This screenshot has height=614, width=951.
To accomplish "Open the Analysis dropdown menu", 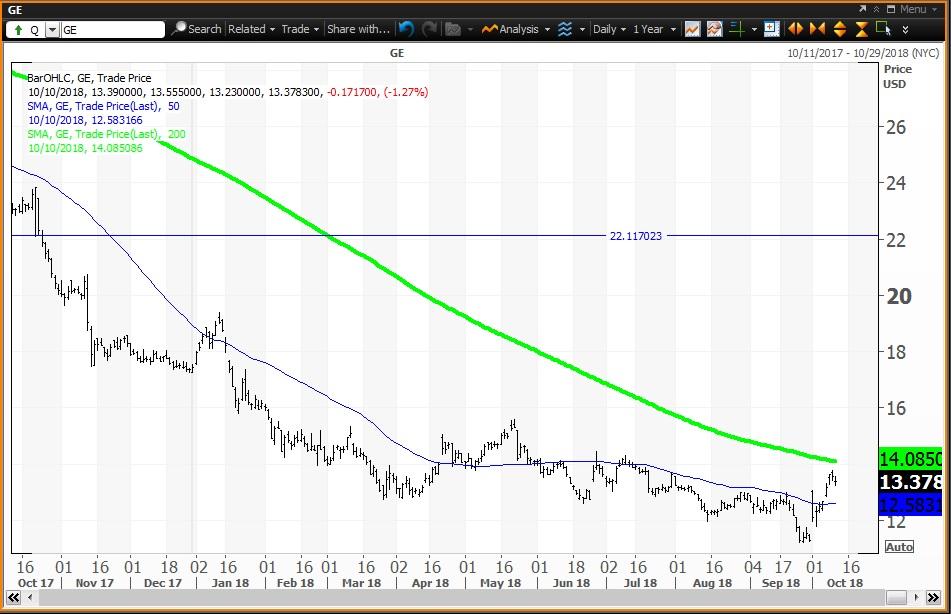I will tap(516, 29).
